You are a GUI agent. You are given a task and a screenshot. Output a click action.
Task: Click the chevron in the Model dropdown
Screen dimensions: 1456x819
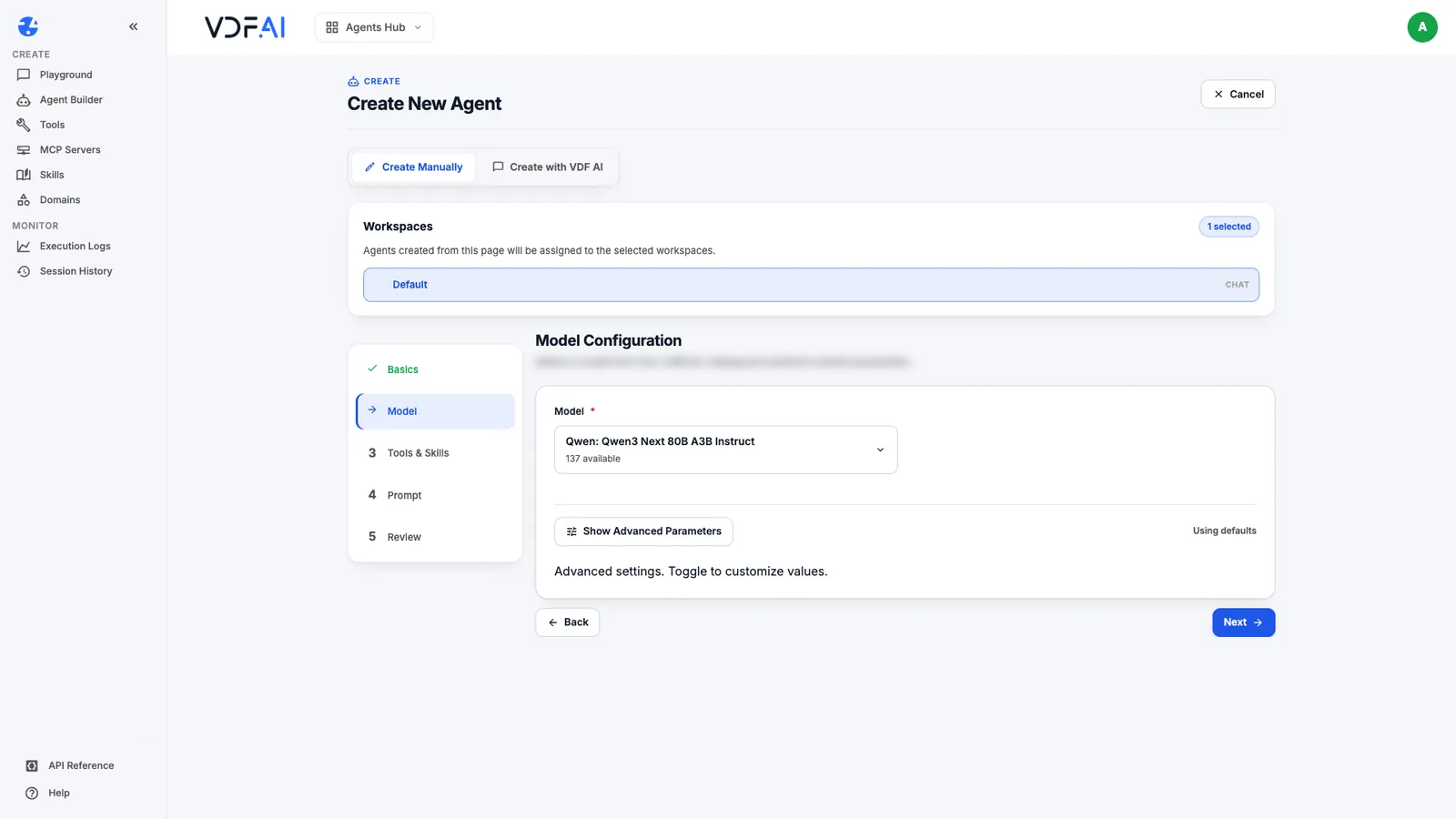pyautogui.click(x=880, y=450)
